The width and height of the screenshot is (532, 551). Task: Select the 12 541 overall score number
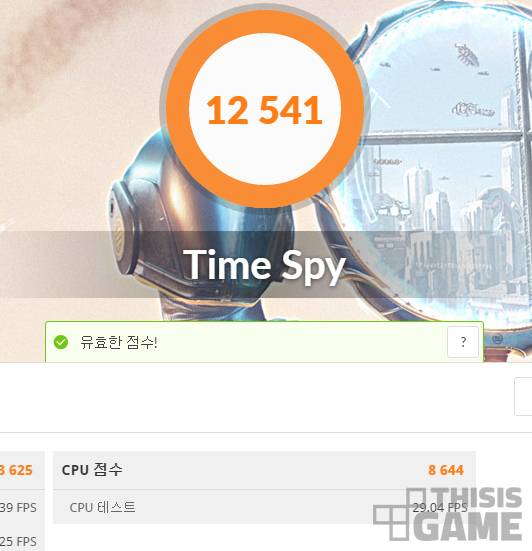pos(264,110)
